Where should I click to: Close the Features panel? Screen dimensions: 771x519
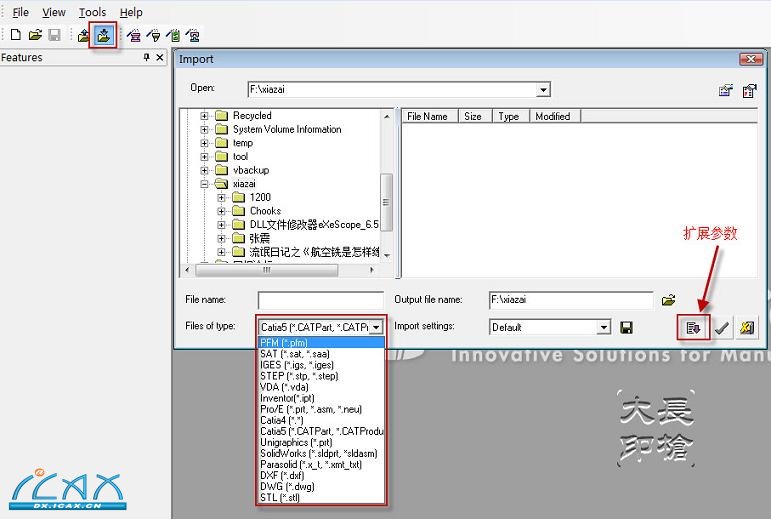point(160,58)
